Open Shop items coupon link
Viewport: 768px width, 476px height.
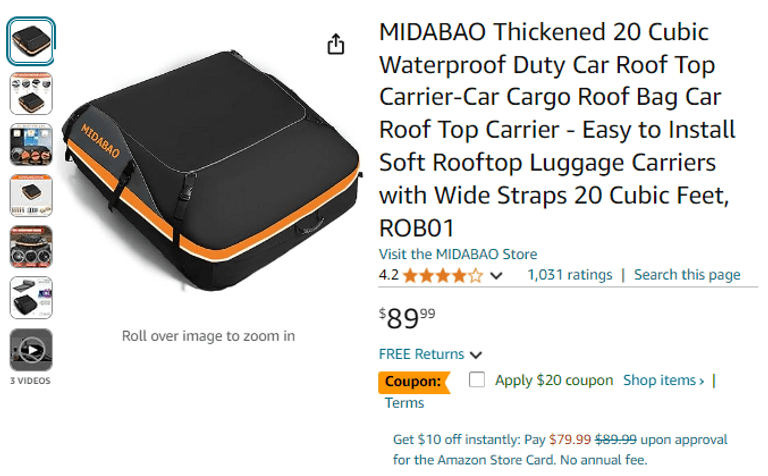[x=663, y=380]
